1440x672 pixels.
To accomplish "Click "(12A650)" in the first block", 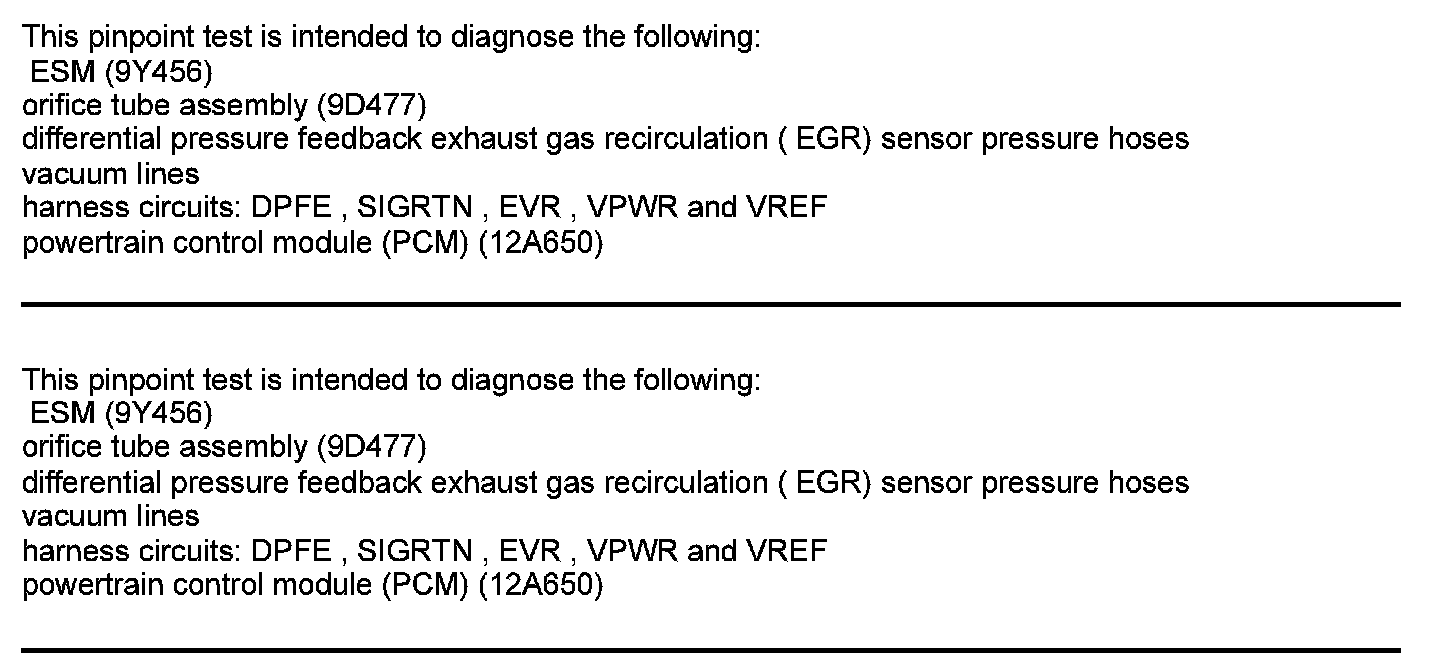I will 541,242.
